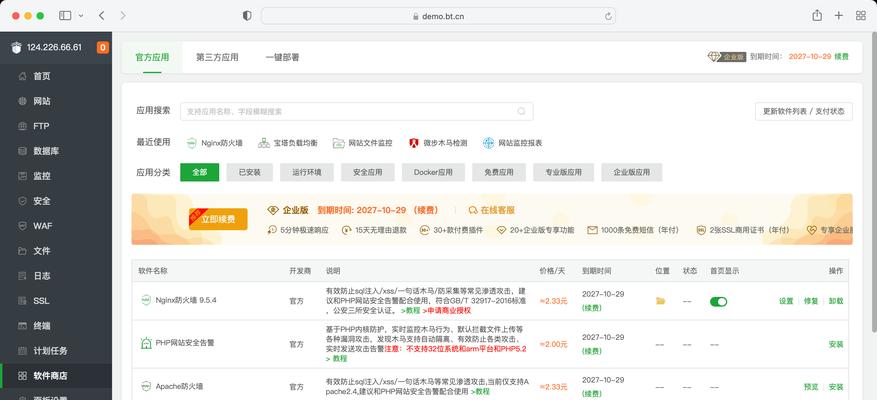The height and width of the screenshot is (400, 877).
Task: Open recent 微步木马检测 shortcut
Action: [438, 143]
